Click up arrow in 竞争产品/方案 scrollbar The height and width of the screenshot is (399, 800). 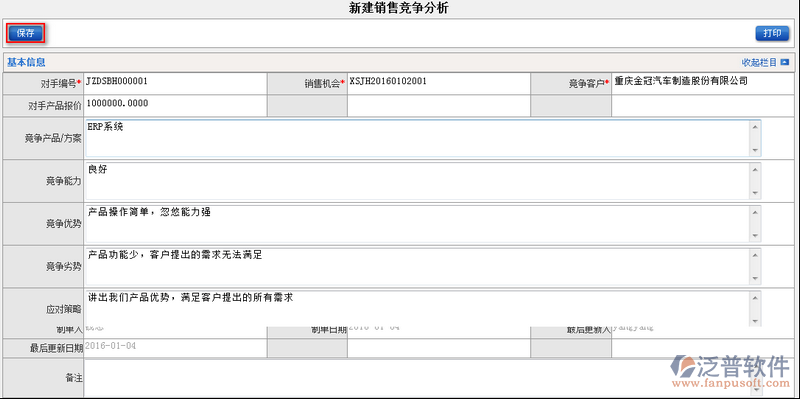click(755, 126)
